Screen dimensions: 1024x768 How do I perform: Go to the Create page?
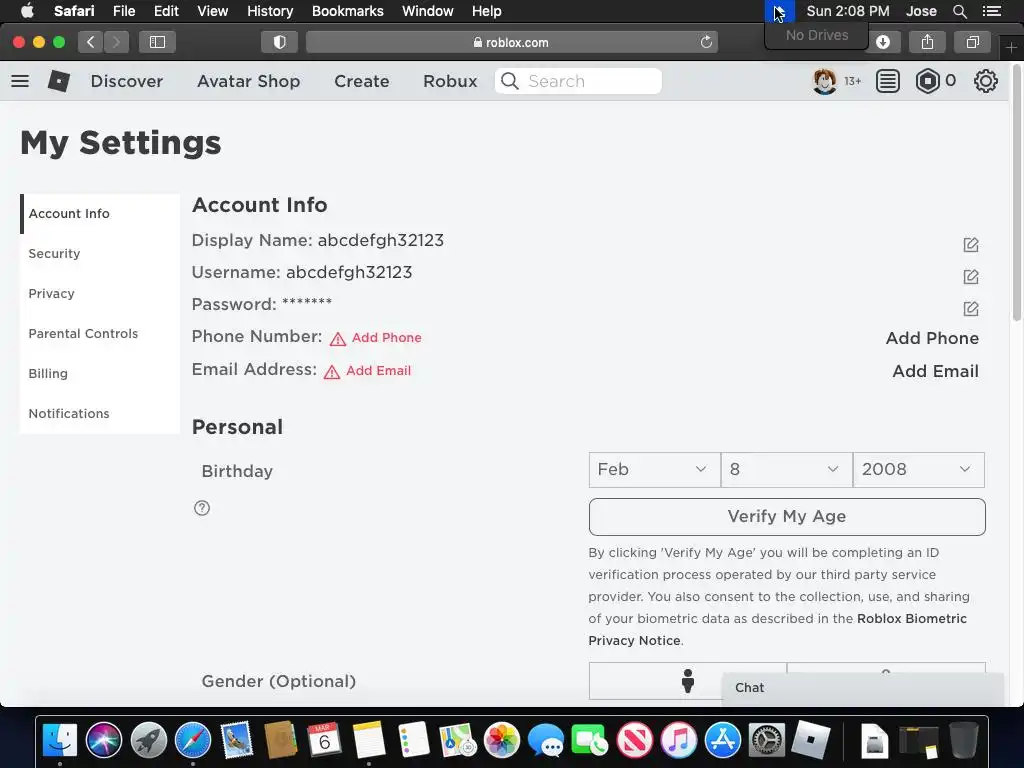coord(362,81)
